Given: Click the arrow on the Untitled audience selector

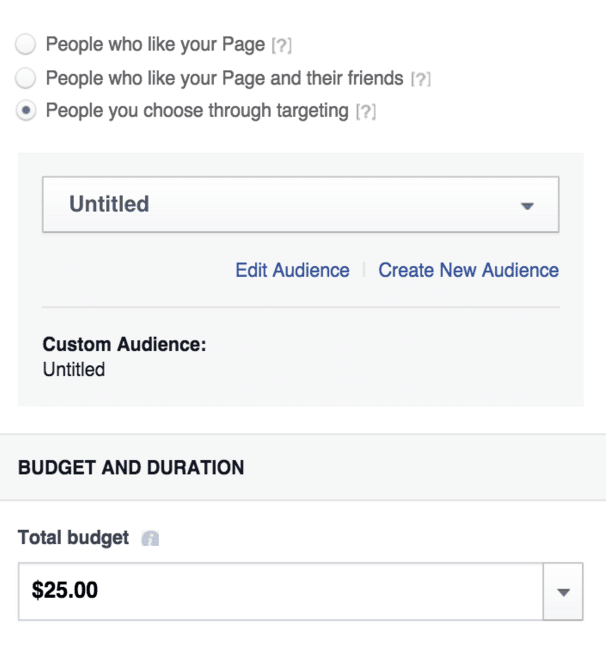Looking at the screenshot, I should tap(527, 206).
